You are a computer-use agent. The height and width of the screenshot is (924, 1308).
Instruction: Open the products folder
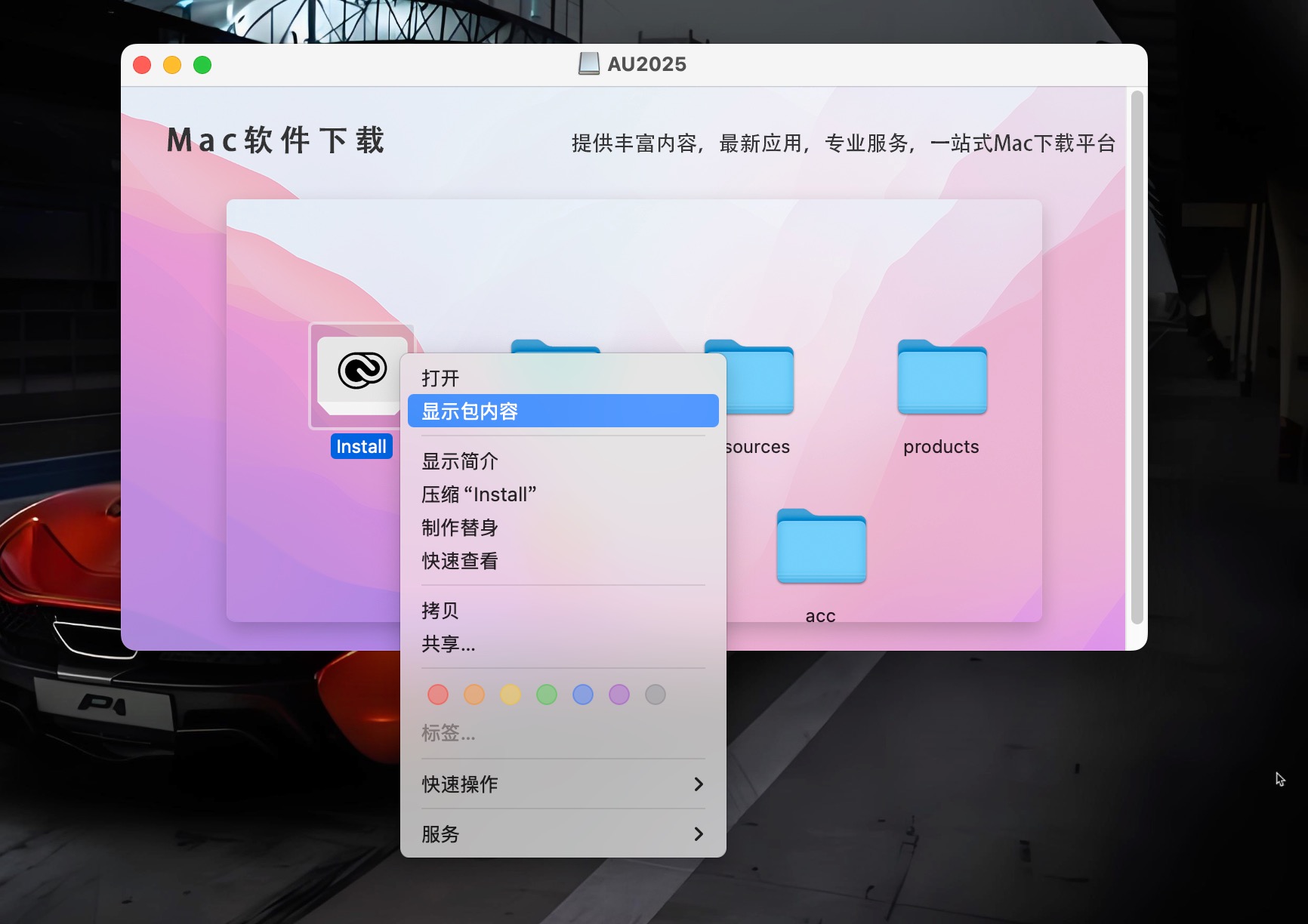[942, 377]
